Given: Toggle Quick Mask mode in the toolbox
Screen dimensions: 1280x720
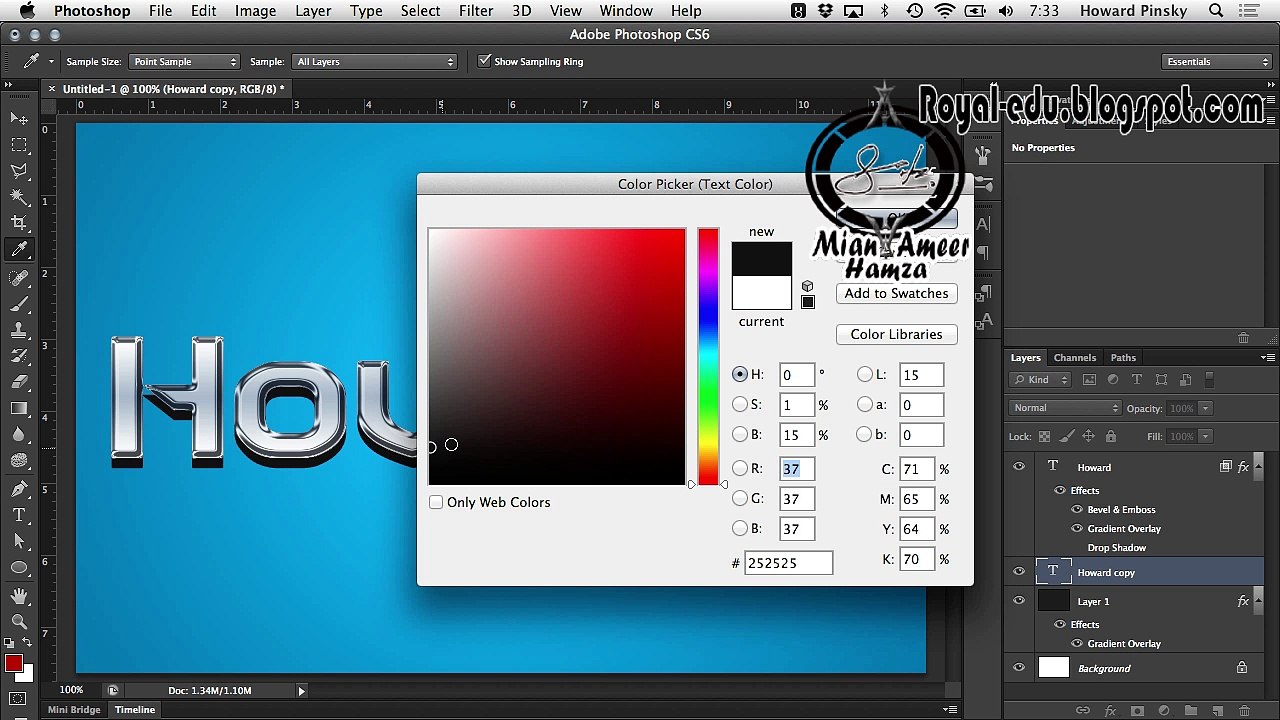Looking at the screenshot, I should pos(18,698).
